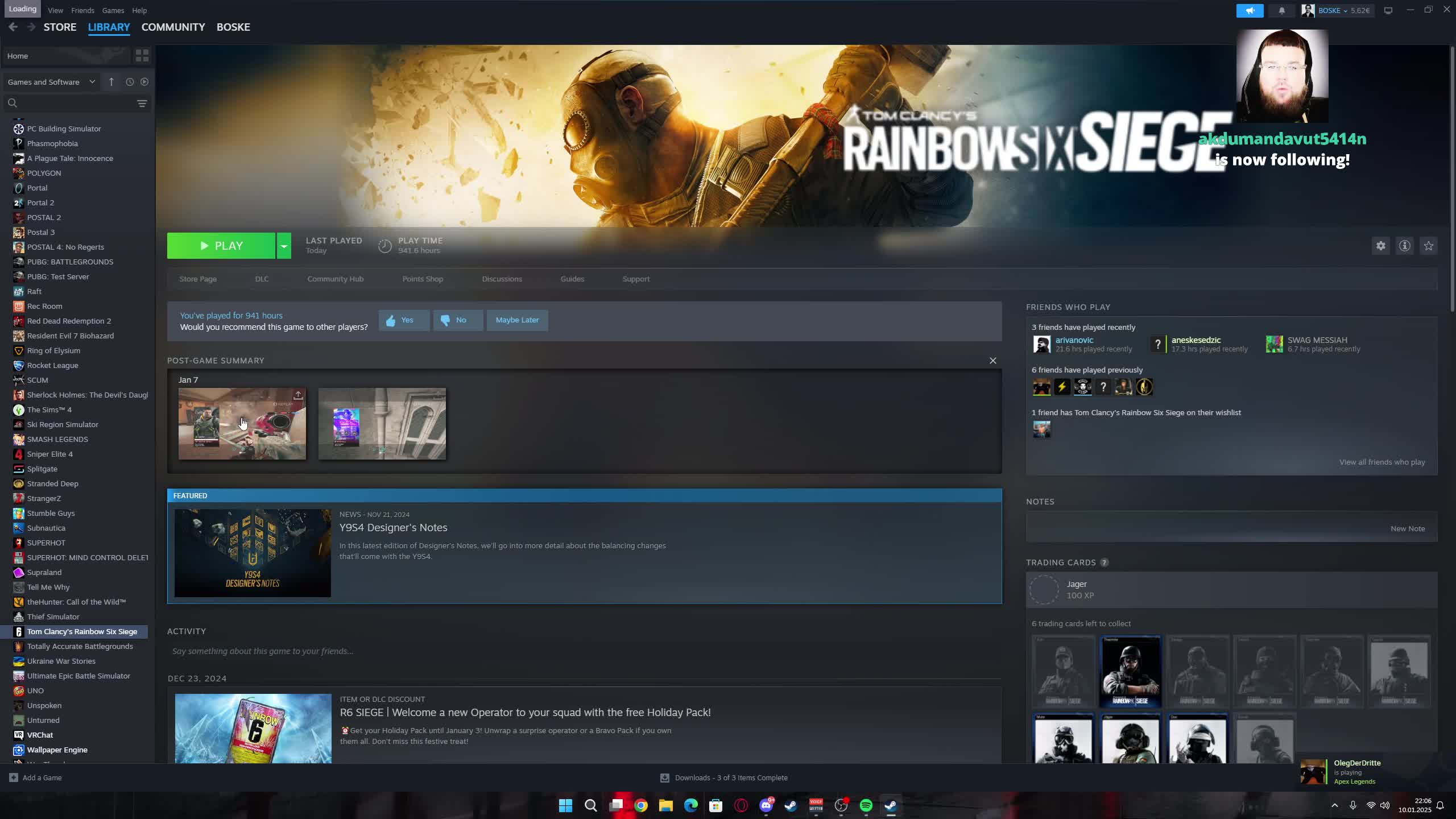
Task: Open Spotify from the taskbar
Action: [x=866, y=805]
